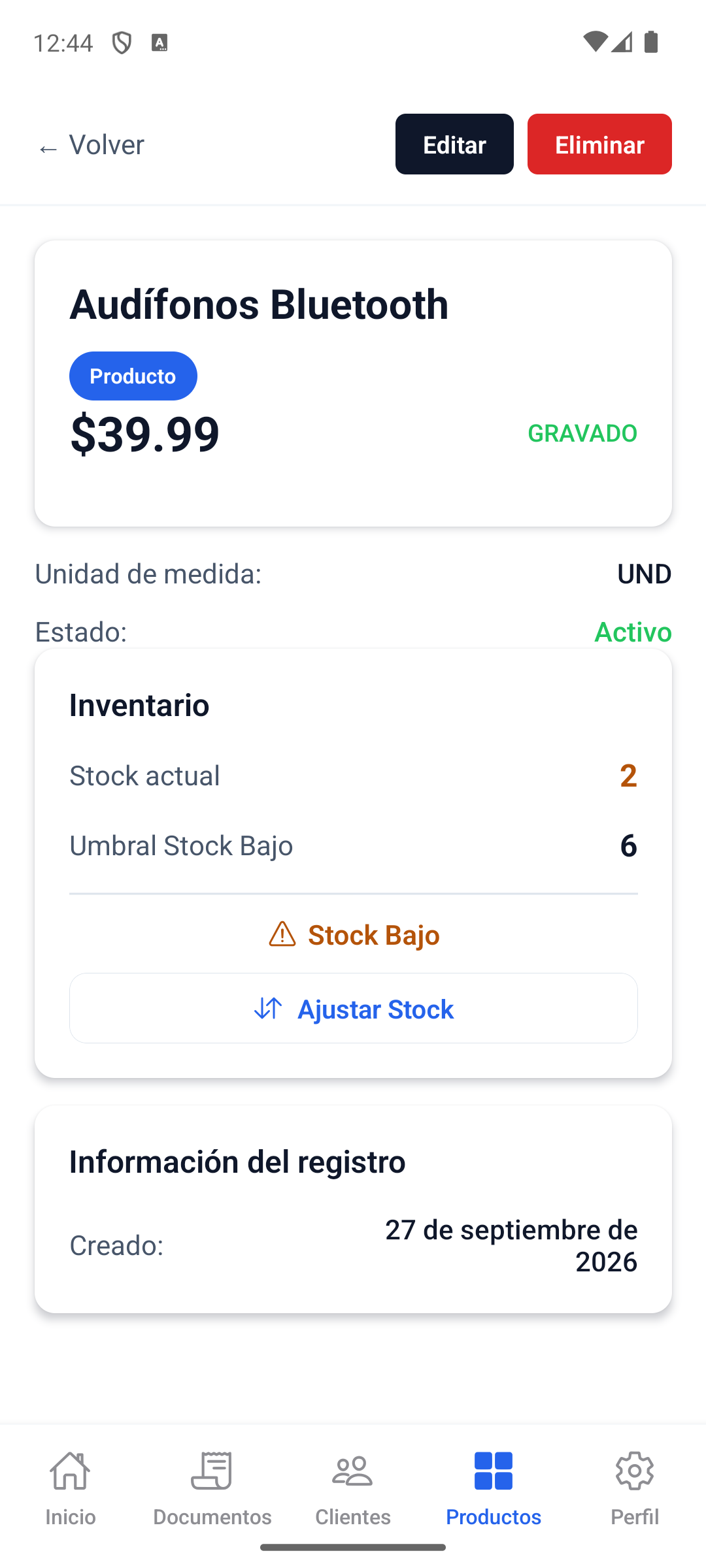Tap the Stock Bajo warning triangle icon
706x1568 pixels.
point(282,934)
